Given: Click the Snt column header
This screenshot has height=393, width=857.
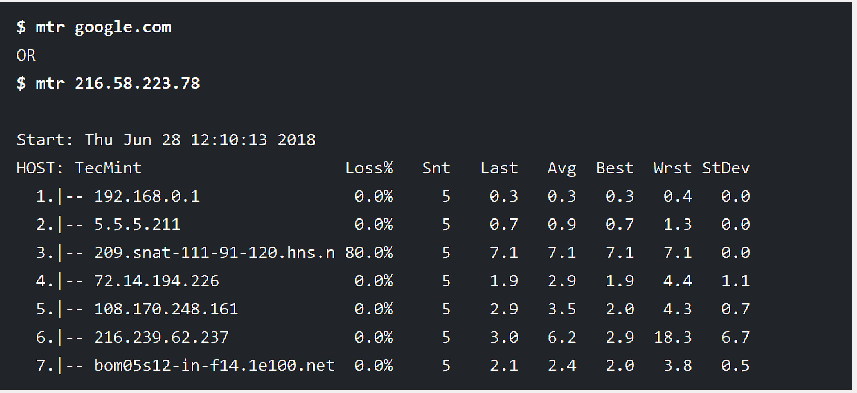Looking at the screenshot, I should [436, 168].
